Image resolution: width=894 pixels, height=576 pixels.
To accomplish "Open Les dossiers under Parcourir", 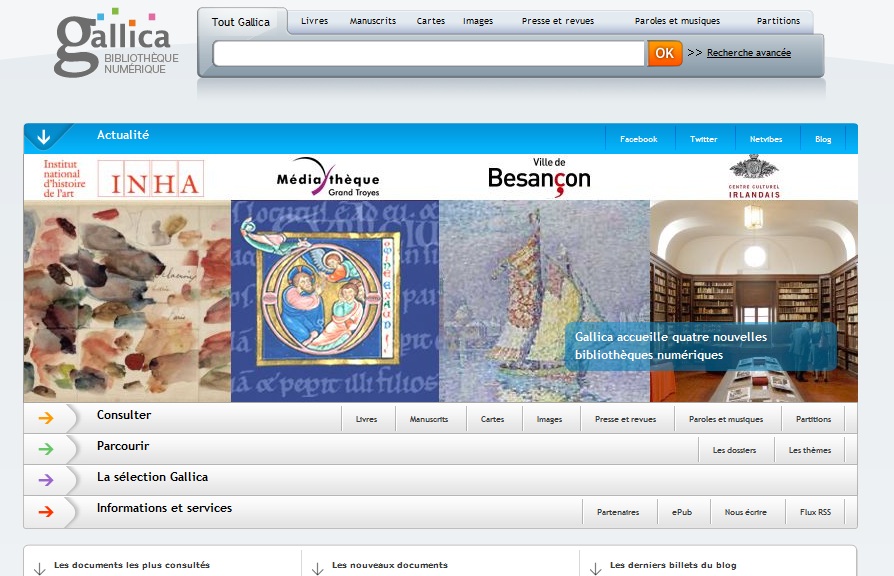I will point(734,451).
